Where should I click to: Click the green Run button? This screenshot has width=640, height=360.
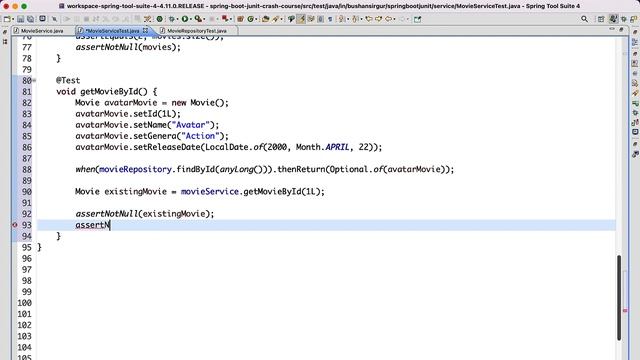click(185, 19)
